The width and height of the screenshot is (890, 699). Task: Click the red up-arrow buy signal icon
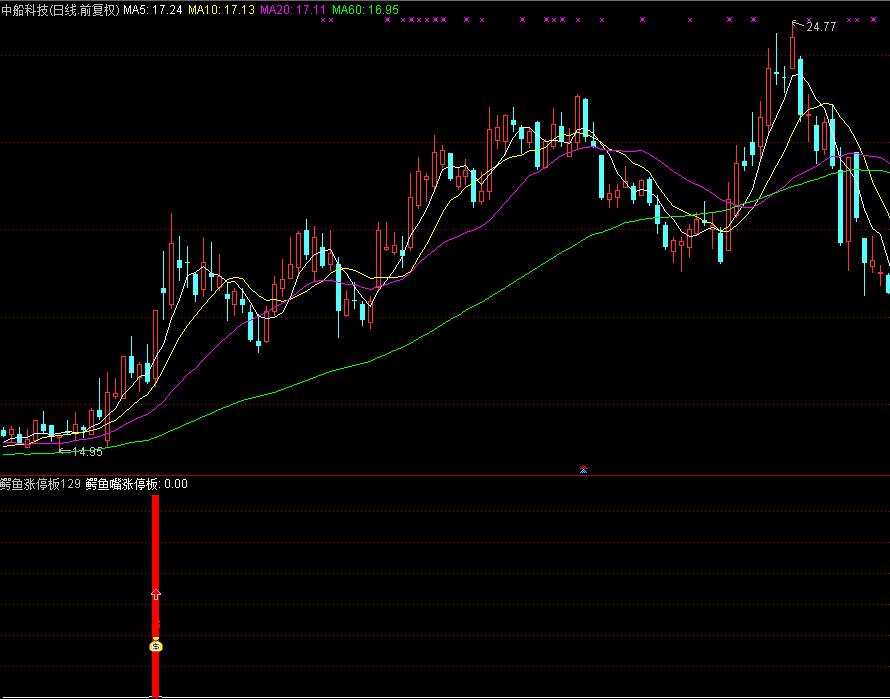tap(156, 594)
